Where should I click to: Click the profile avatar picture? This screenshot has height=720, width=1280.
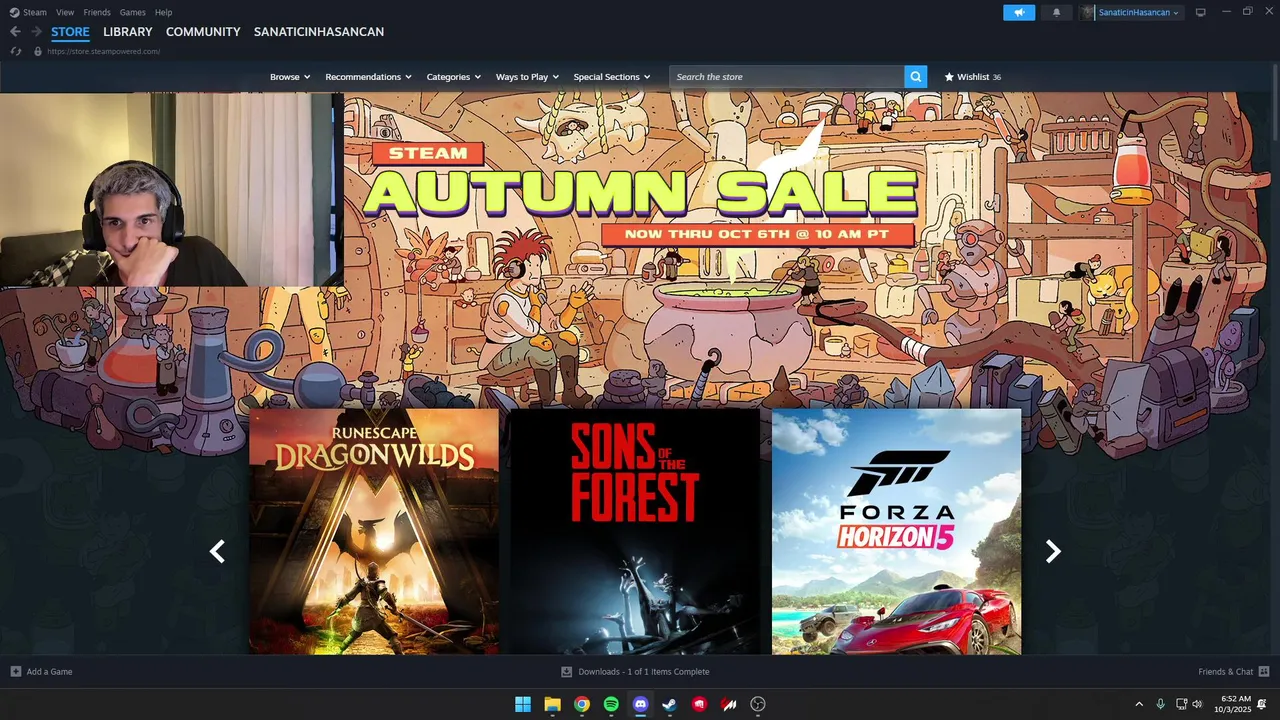[x=1088, y=12]
